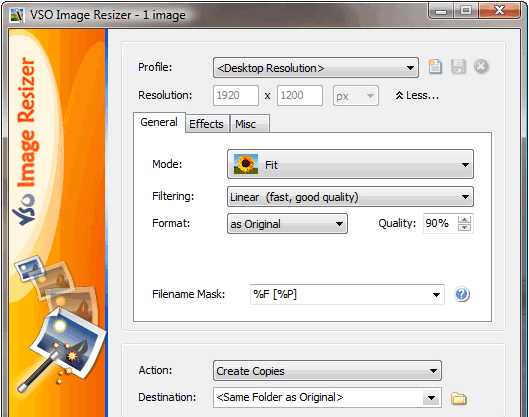
Task: Maximize the VSO Image Resizer window
Action: [466, 11]
